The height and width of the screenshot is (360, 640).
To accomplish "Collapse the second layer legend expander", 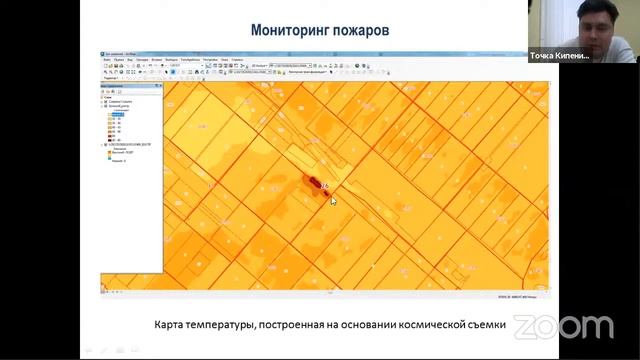I will 102,106.
